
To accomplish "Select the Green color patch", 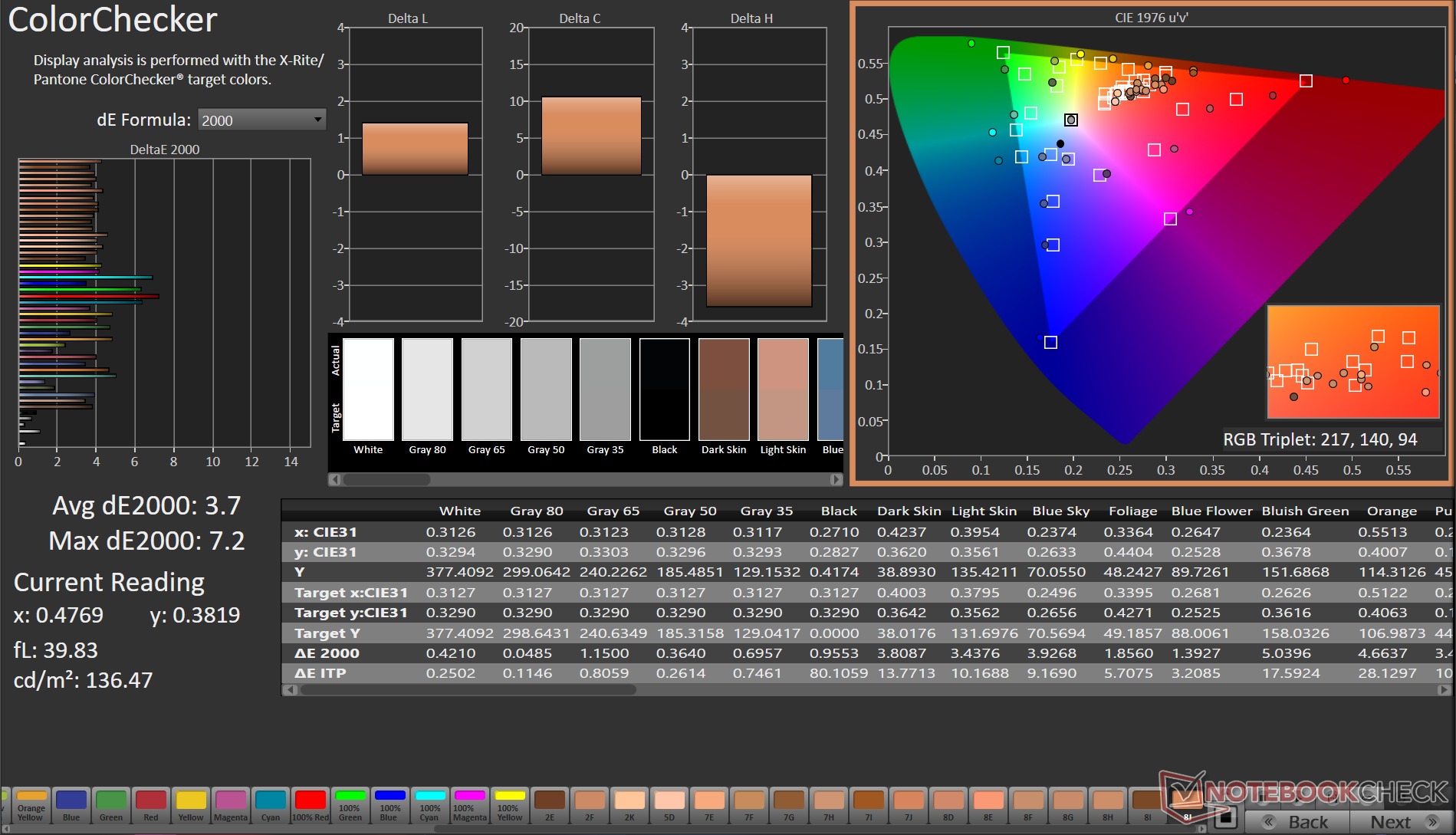I will coord(111,806).
